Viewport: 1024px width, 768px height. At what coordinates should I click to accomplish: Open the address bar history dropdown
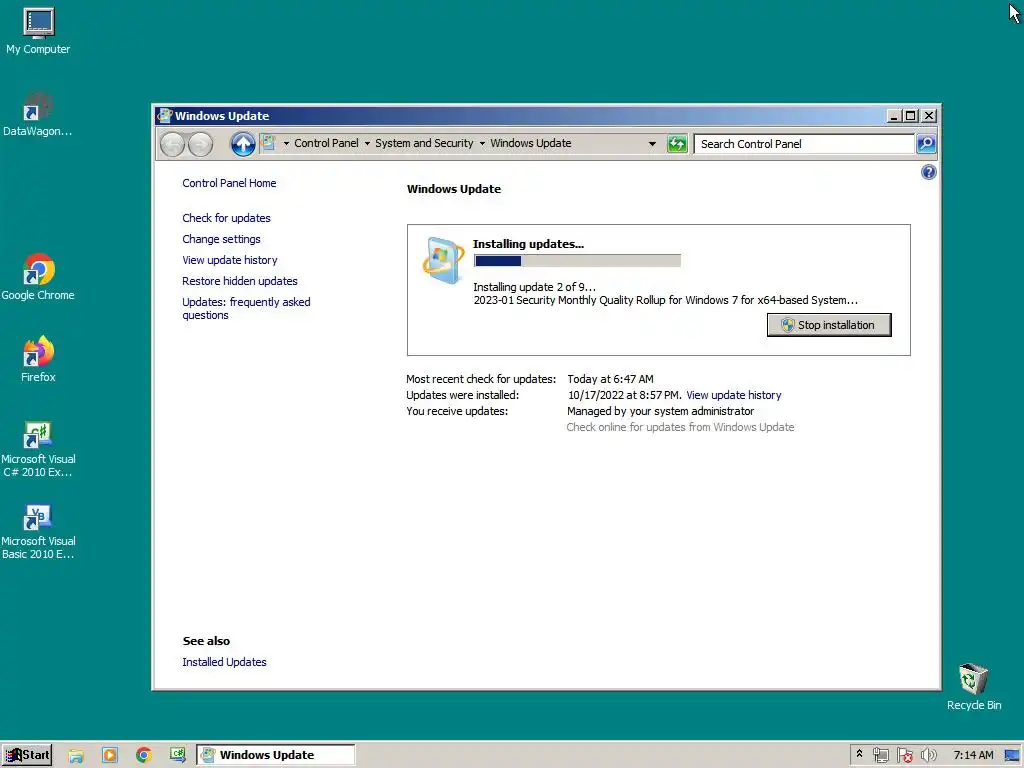(x=652, y=144)
